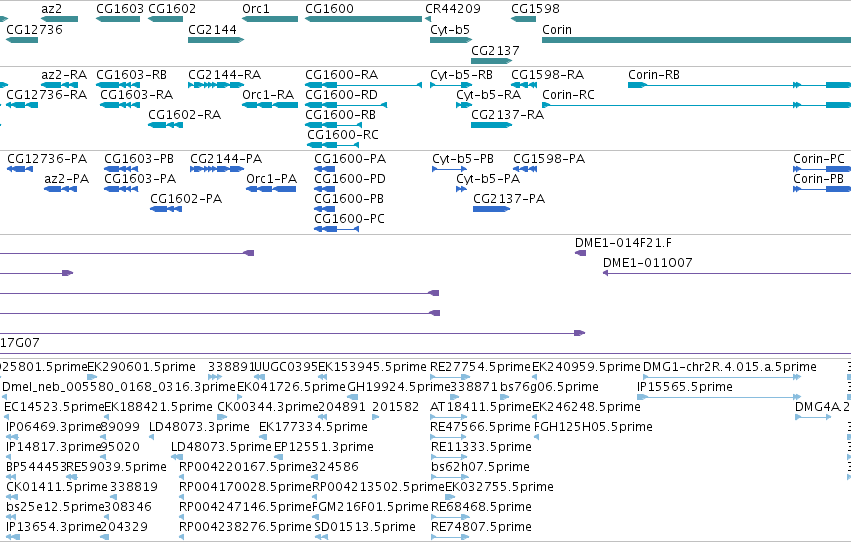Select protein CG1602-PA
This screenshot has width=851, height=542.
click(x=166, y=209)
